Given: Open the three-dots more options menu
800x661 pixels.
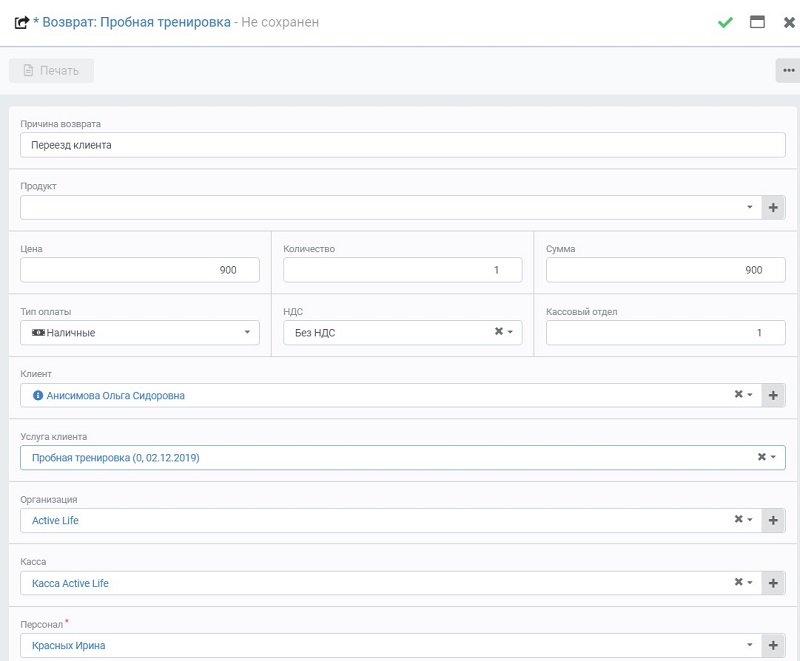Looking at the screenshot, I should [789, 70].
